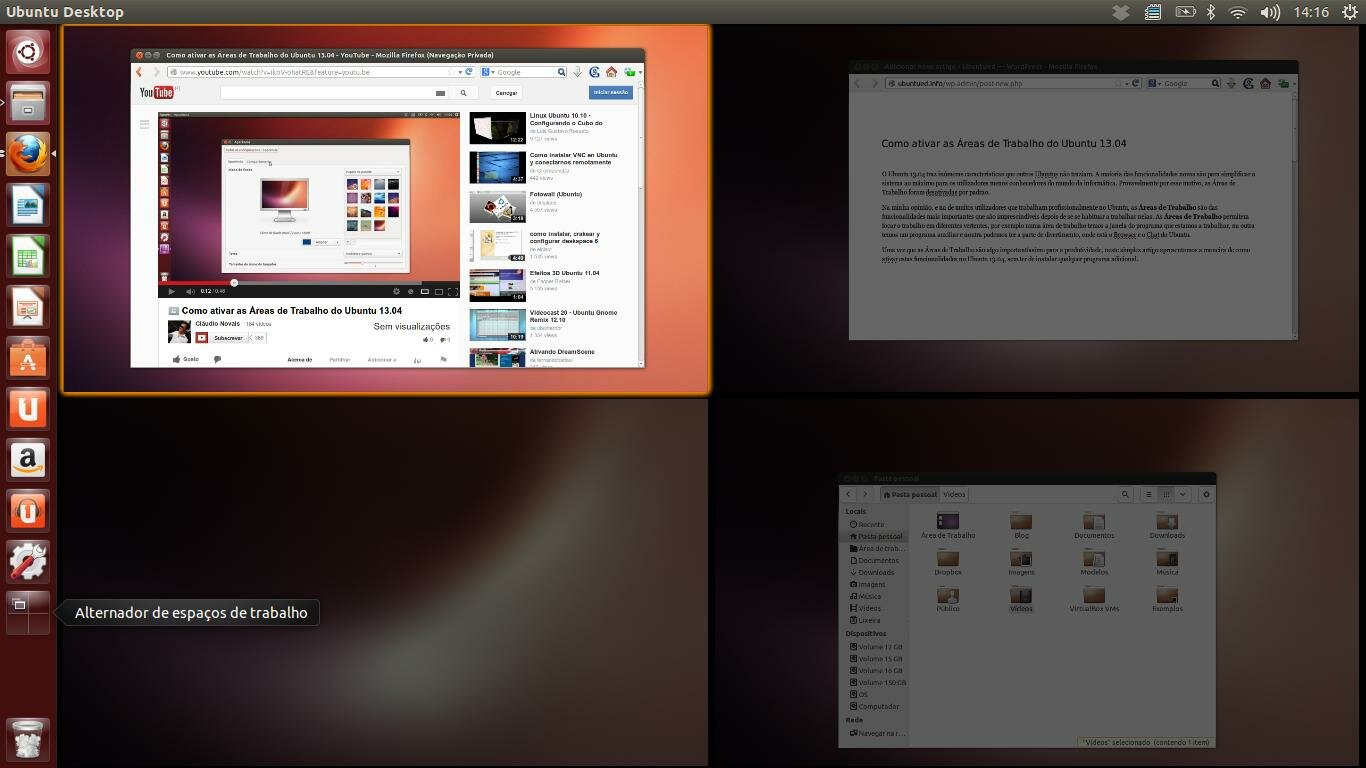Click the blue sign-in button on YouTube
Image resolution: width=1366 pixels, height=768 pixels.
[x=610, y=93]
